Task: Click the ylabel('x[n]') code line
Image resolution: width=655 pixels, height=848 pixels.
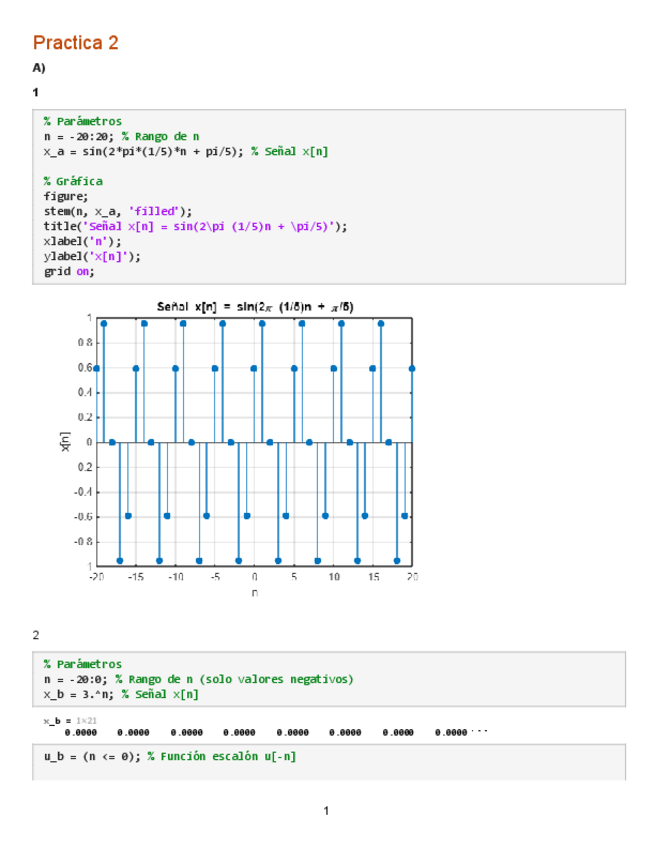Action: (89, 256)
